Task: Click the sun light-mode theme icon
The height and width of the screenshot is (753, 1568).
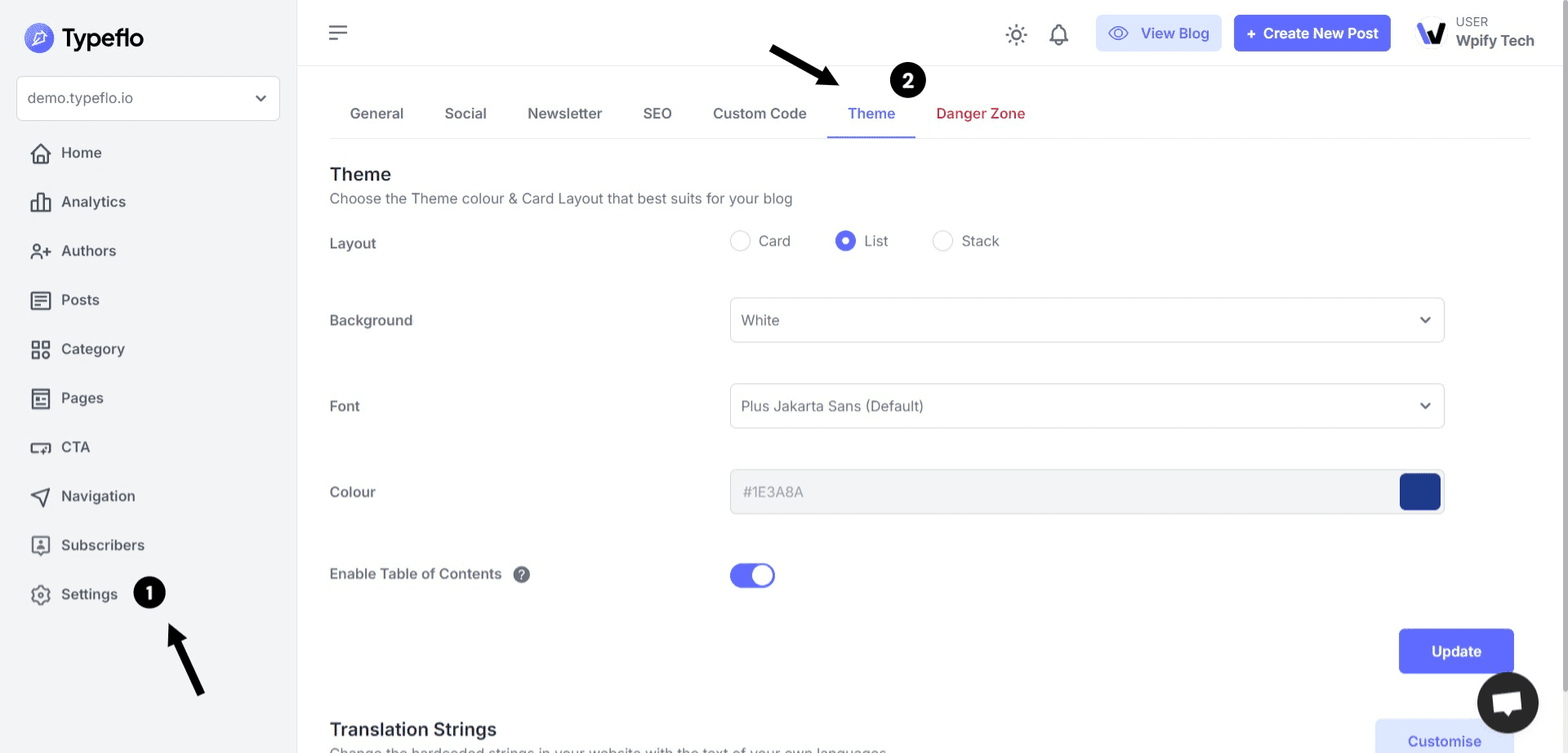Action: (x=1016, y=34)
